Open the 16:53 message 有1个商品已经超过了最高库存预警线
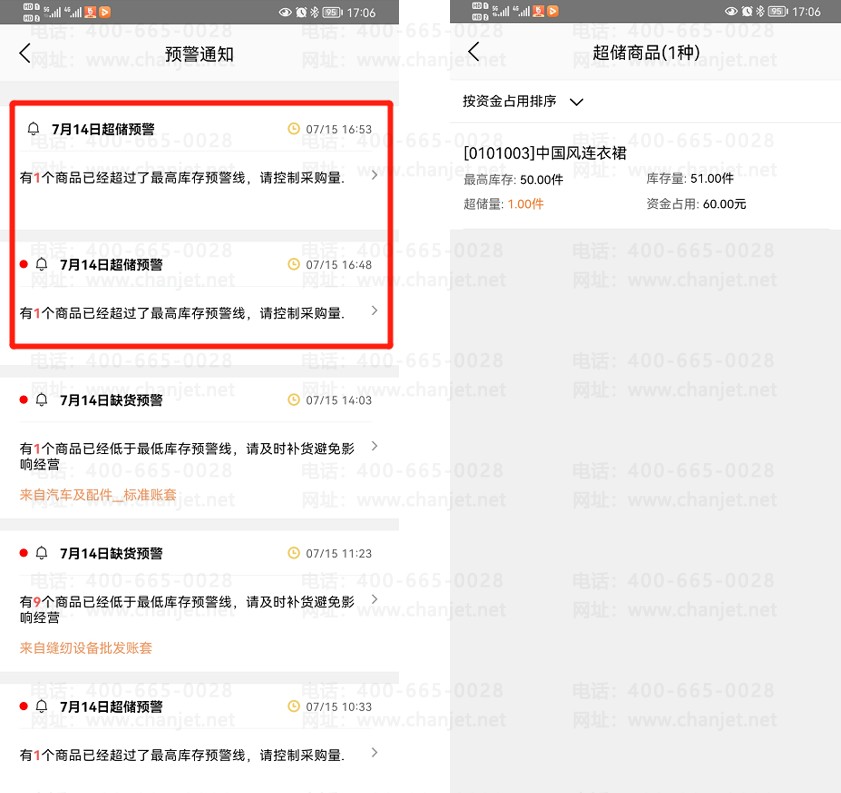The height and width of the screenshot is (793, 841). pos(182,178)
